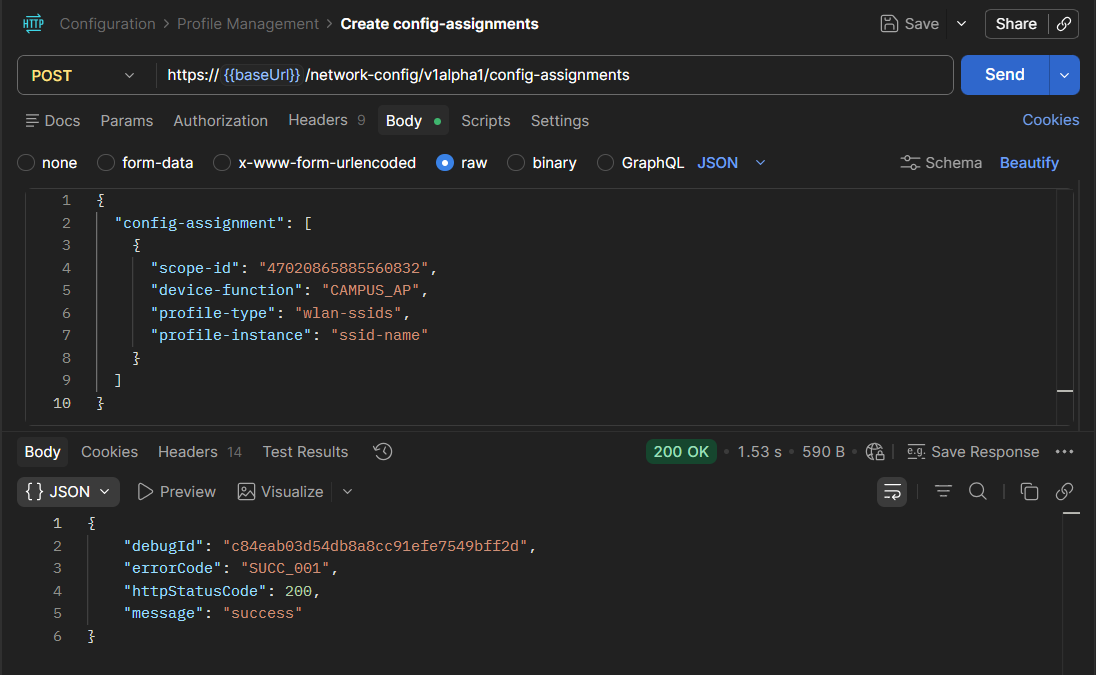This screenshot has height=675, width=1096.
Task: Open the three-dot response options menu
Action: (x=1064, y=452)
